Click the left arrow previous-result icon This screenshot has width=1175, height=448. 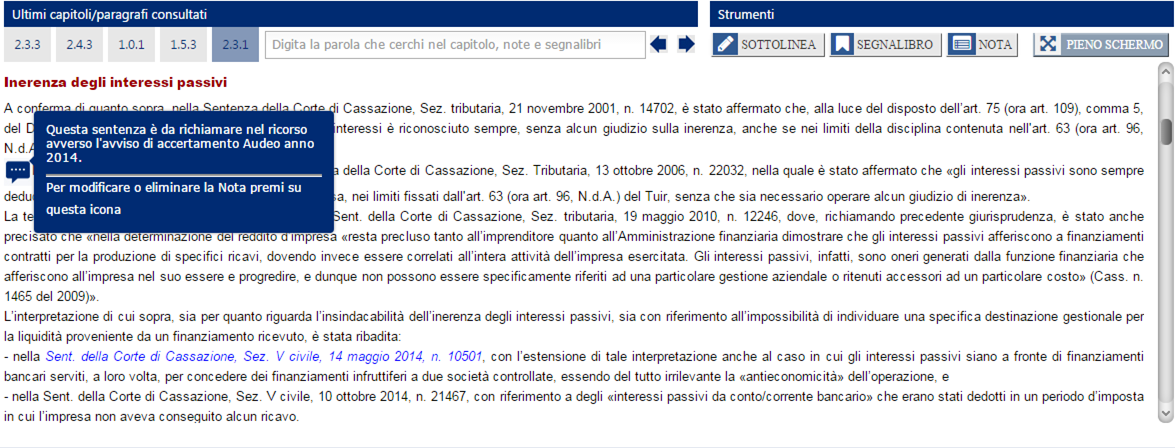click(658, 45)
